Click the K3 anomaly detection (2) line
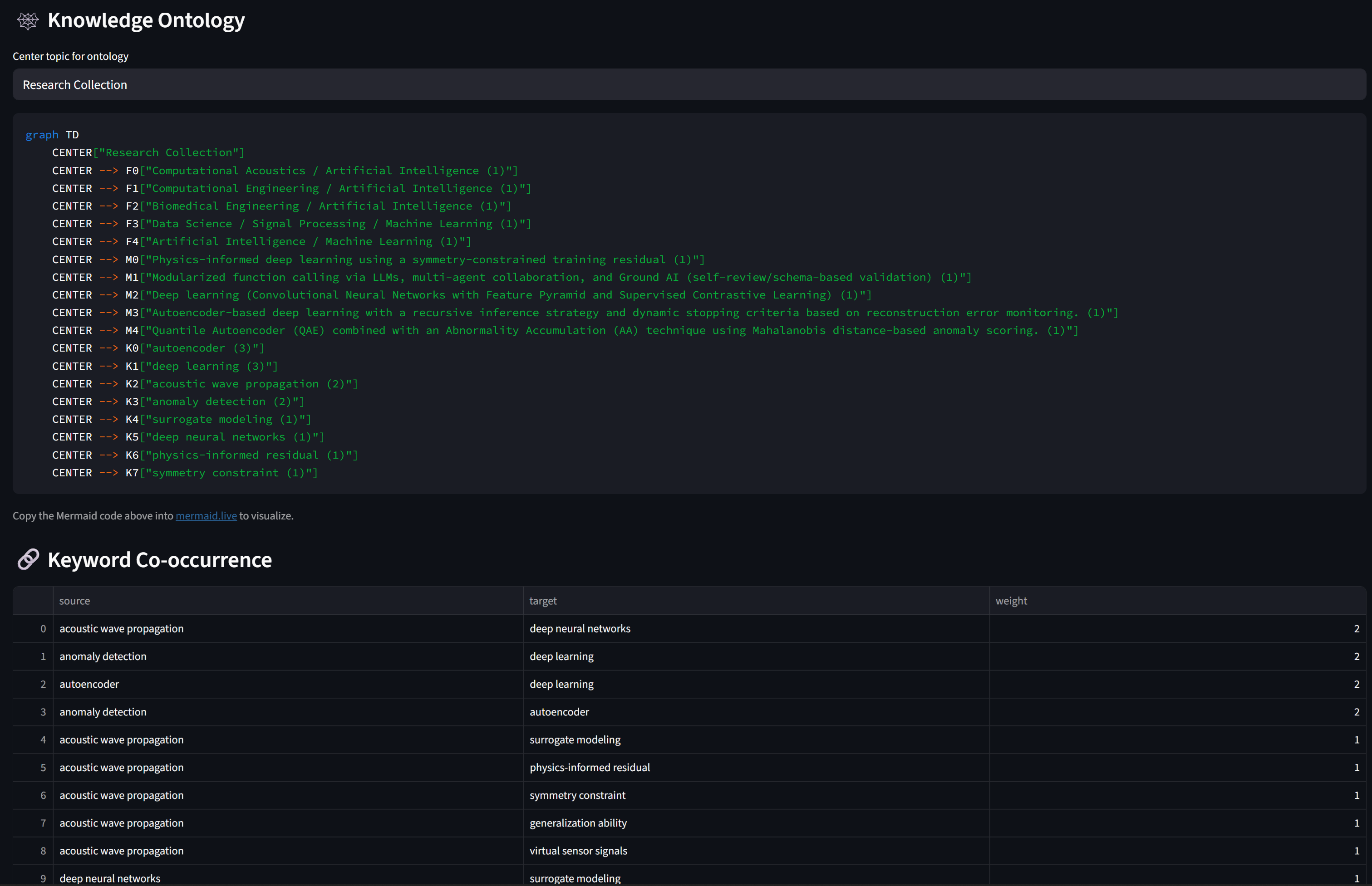Viewport: 1372px width, 886px height. [x=178, y=401]
